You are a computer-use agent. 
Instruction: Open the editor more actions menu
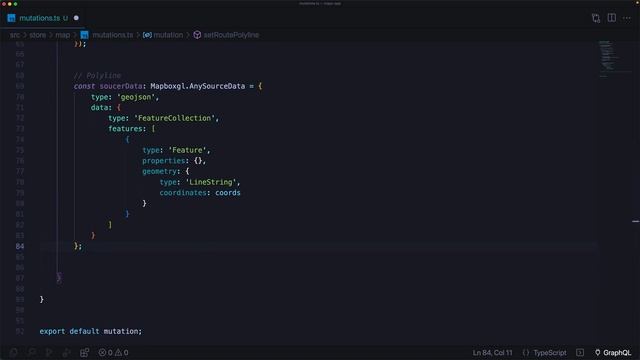click(627, 18)
